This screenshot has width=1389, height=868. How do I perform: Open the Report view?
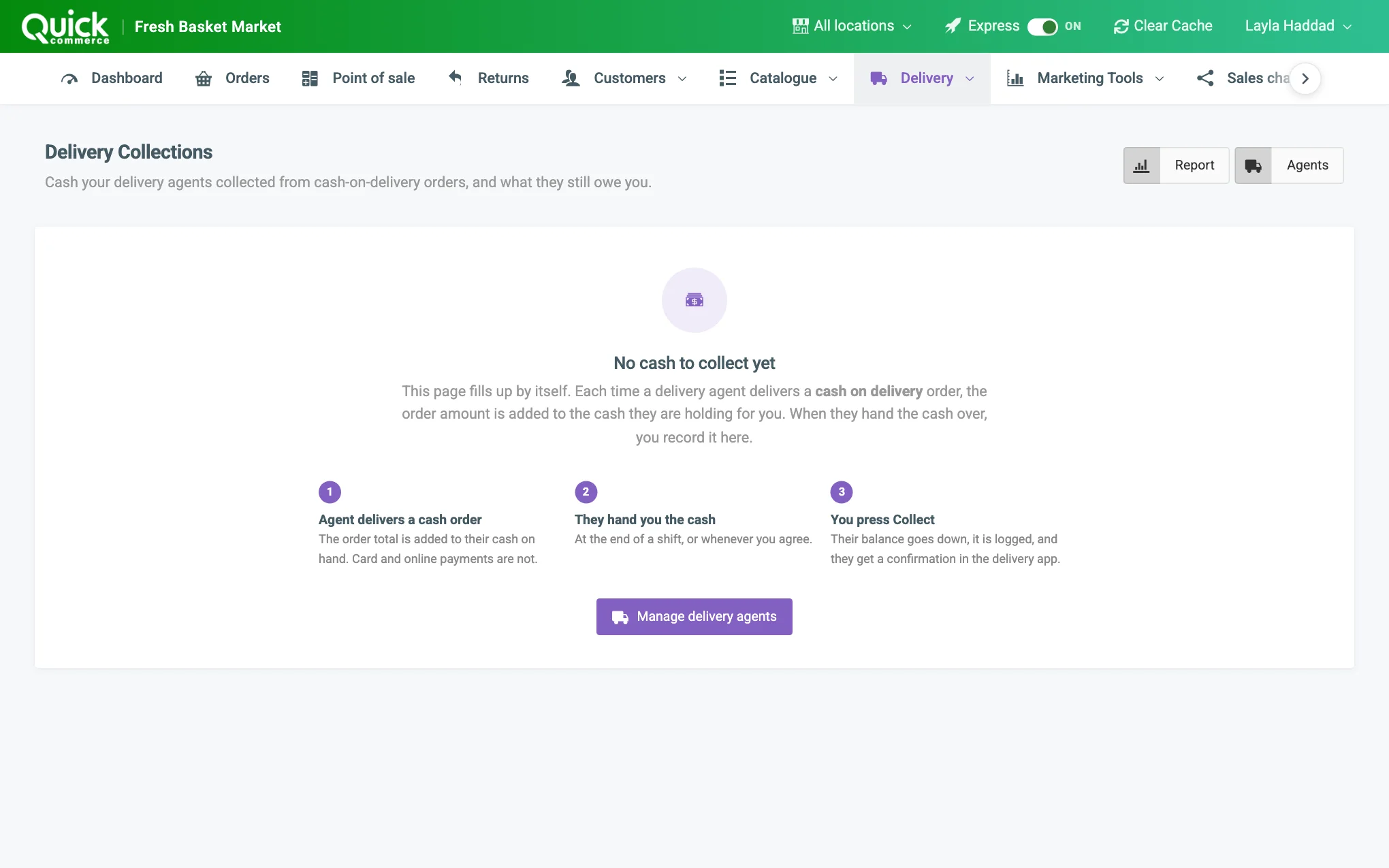pyautogui.click(x=1177, y=165)
